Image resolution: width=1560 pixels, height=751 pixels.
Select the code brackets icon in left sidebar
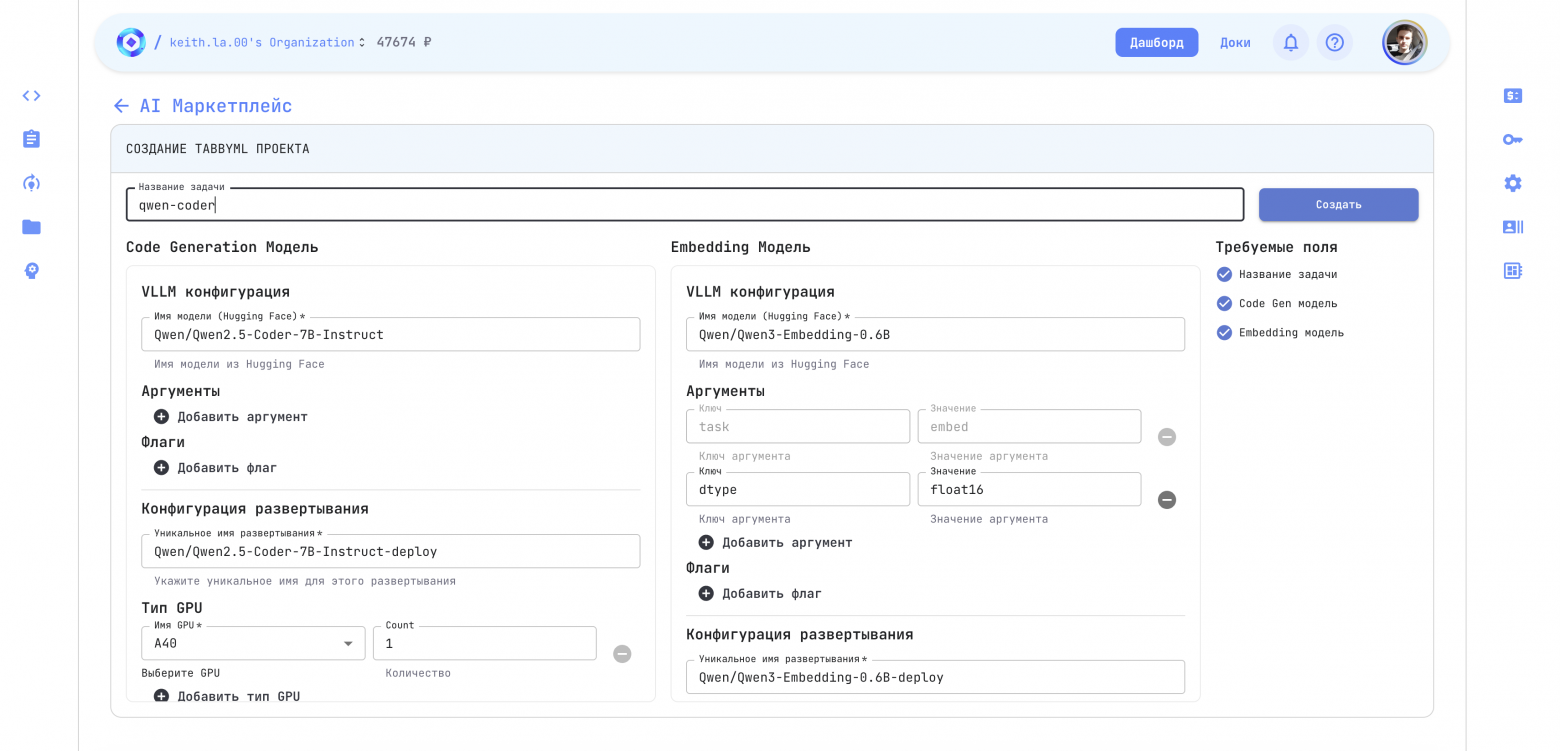[31, 95]
